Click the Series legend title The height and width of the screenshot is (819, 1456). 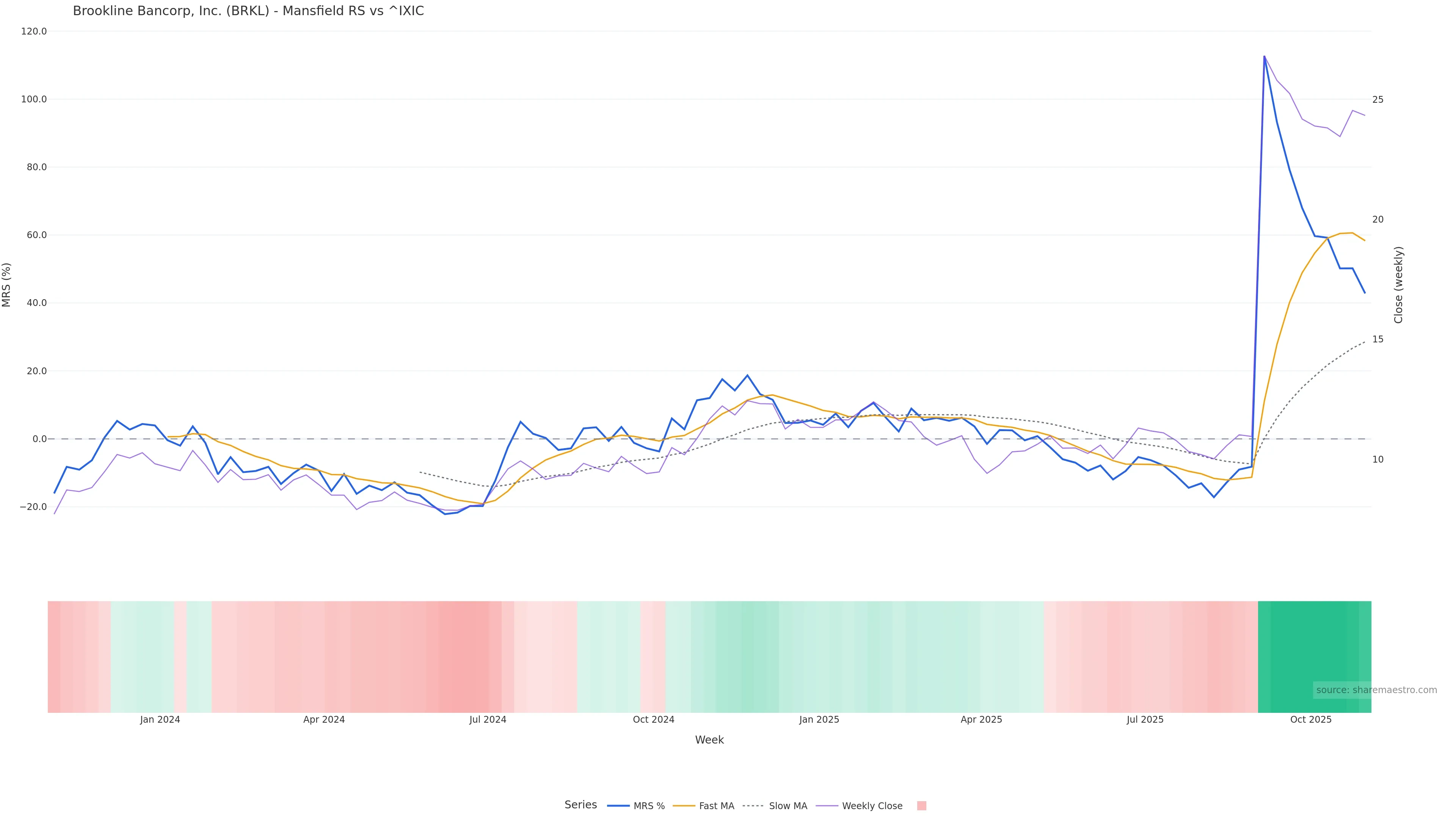coord(581,805)
